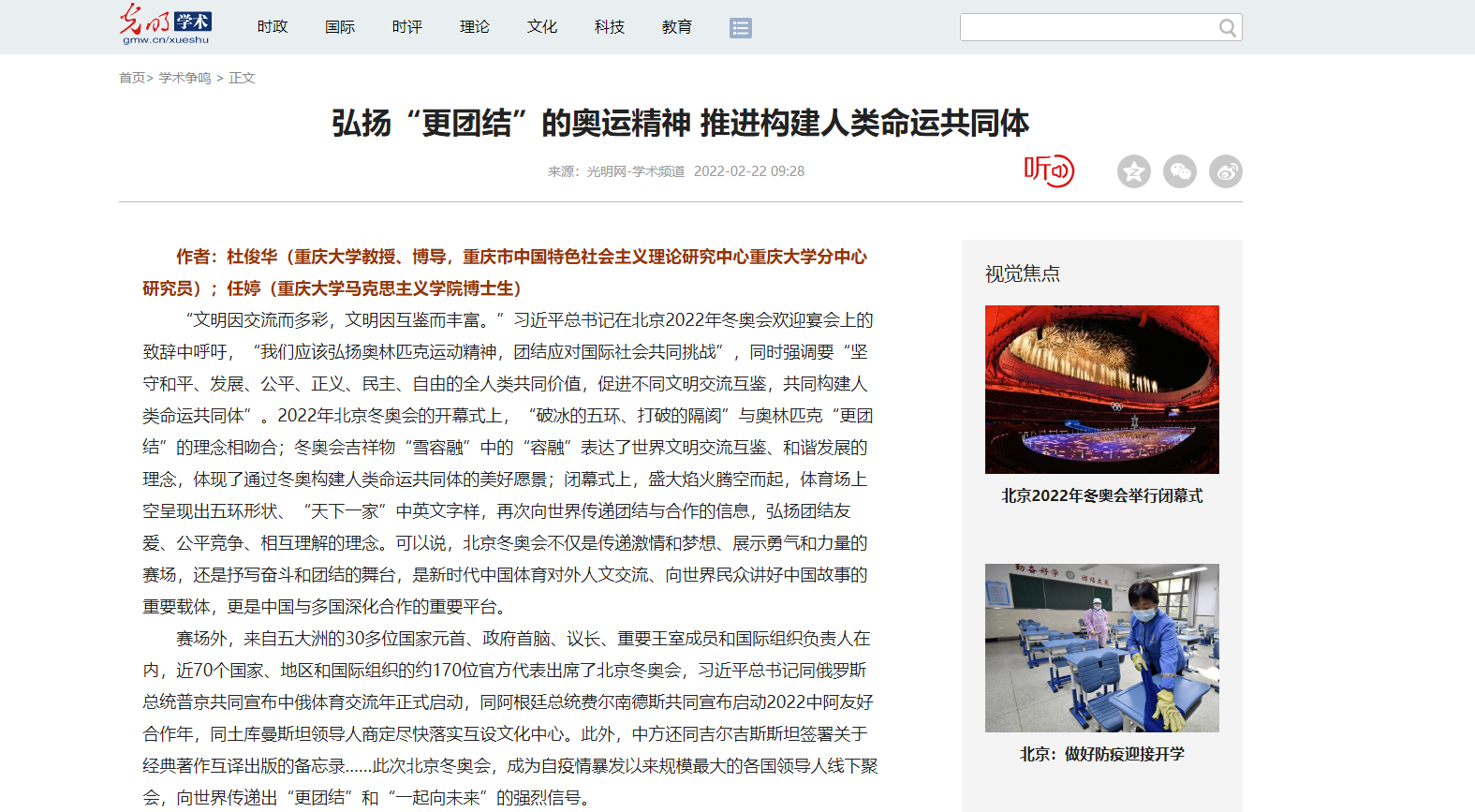The height and width of the screenshot is (812, 1475).
Task: Switch to the 教育 section
Action: 677,27
